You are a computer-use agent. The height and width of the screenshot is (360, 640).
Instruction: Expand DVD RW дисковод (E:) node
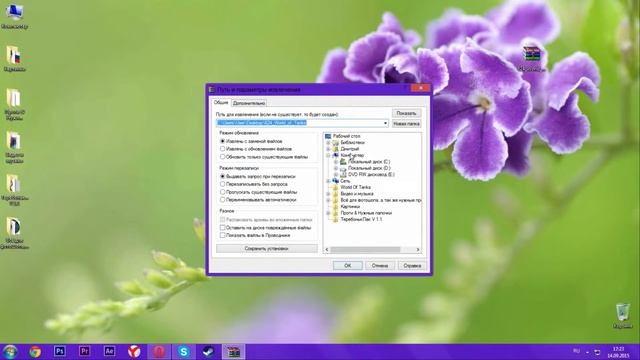point(336,175)
